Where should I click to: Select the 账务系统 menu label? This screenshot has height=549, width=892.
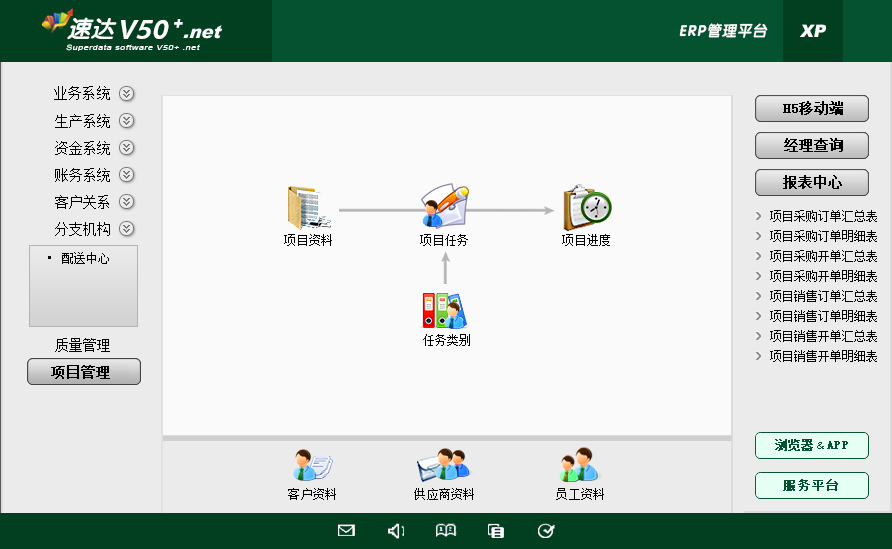pos(82,175)
